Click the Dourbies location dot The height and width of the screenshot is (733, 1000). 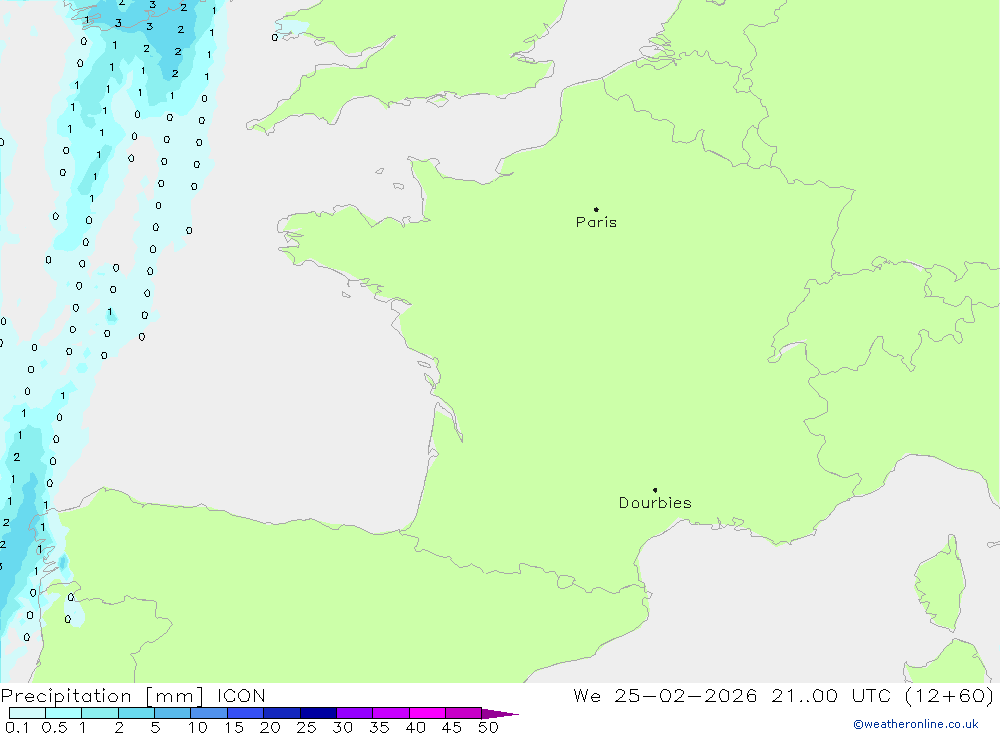[x=655, y=490]
